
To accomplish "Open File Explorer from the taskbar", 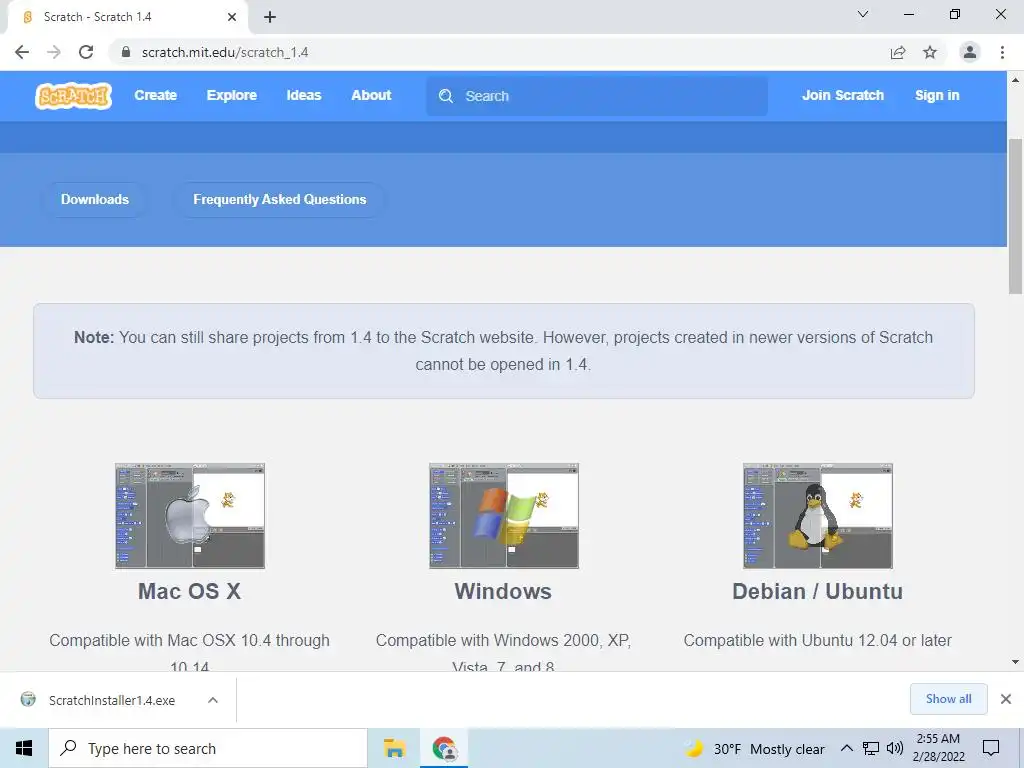I will click(394, 748).
